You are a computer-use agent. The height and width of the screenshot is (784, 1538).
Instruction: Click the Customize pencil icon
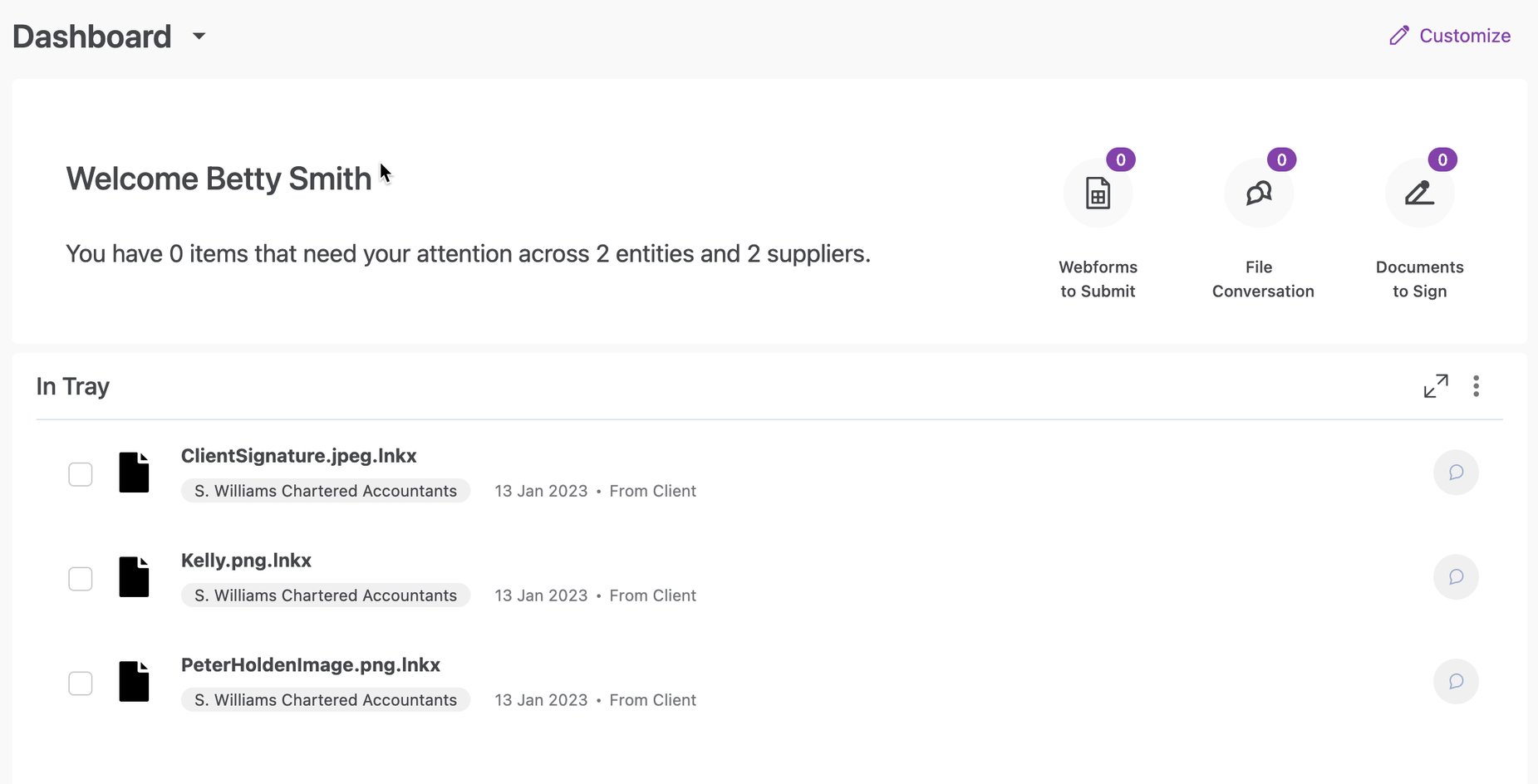pyautogui.click(x=1399, y=36)
